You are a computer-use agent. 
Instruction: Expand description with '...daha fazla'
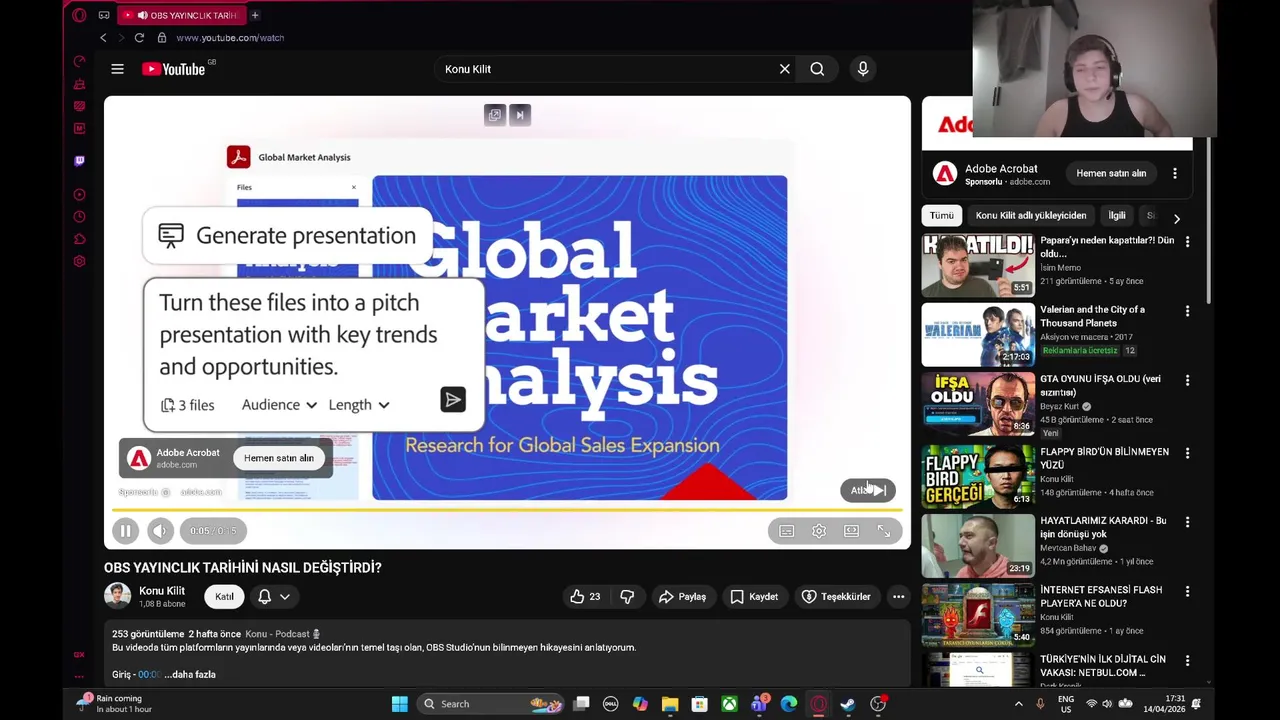tap(190, 675)
